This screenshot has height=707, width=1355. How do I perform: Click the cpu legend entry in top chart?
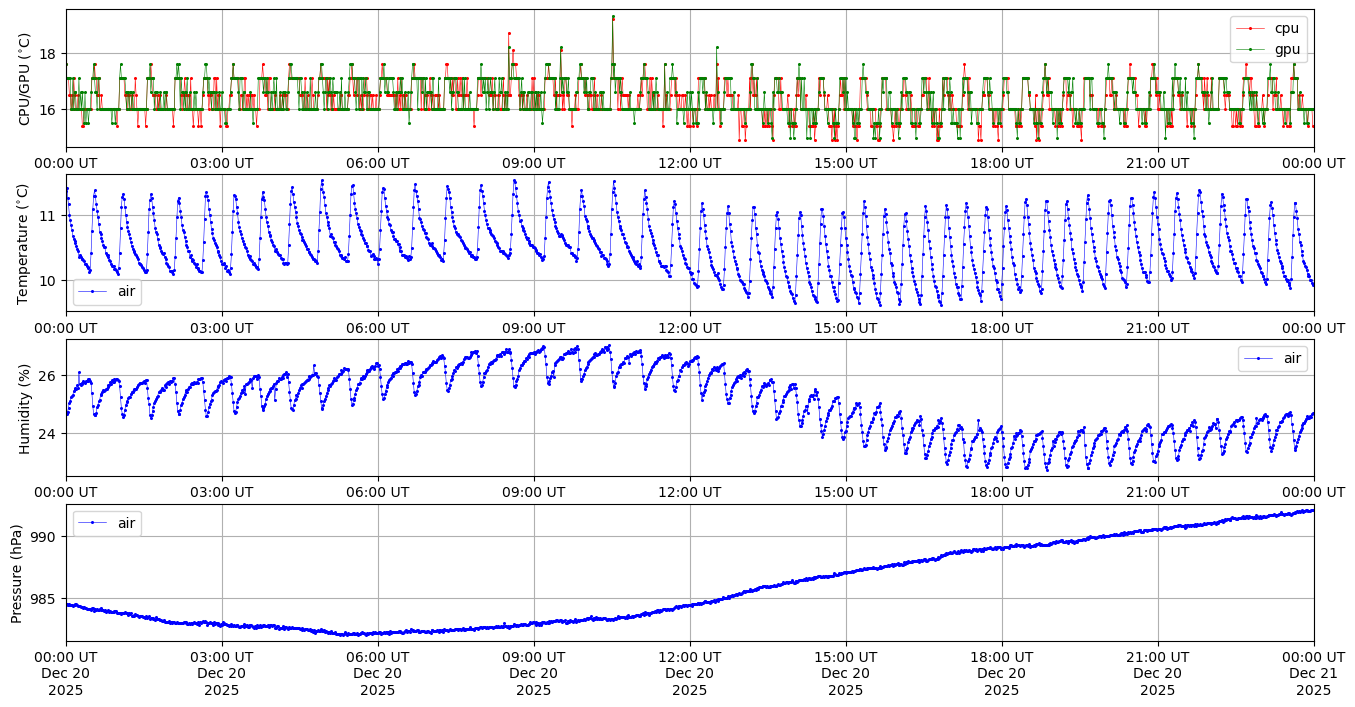tap(1286, 28)
